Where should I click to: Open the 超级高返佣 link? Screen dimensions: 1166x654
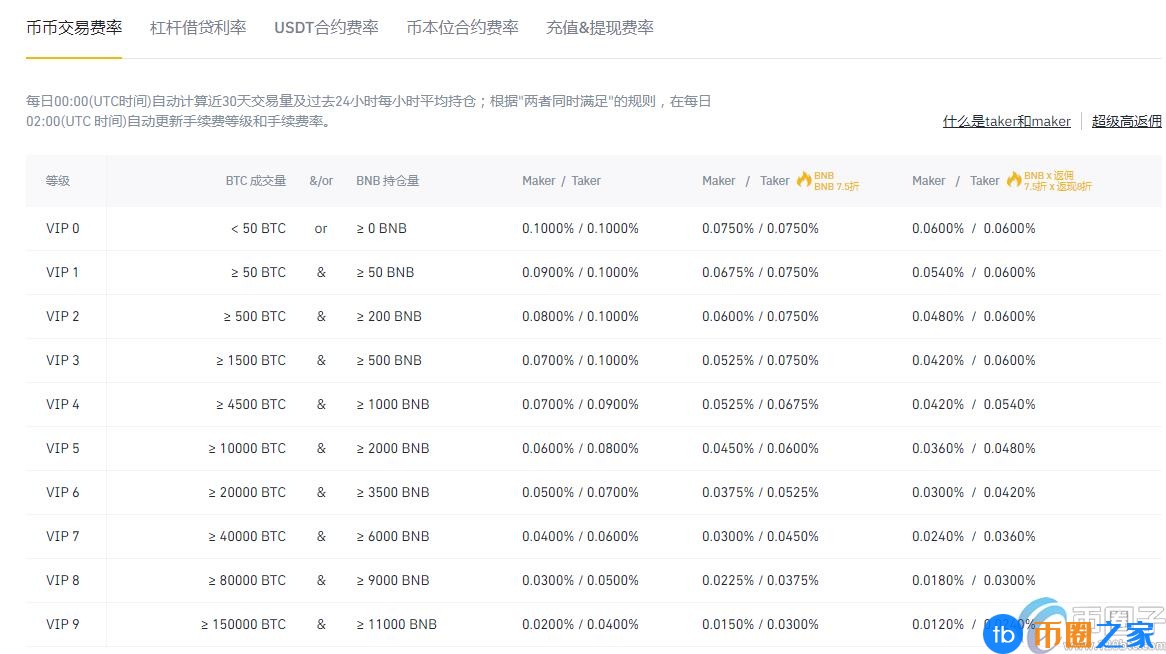pyautogui.click(x=1127, y=121)
